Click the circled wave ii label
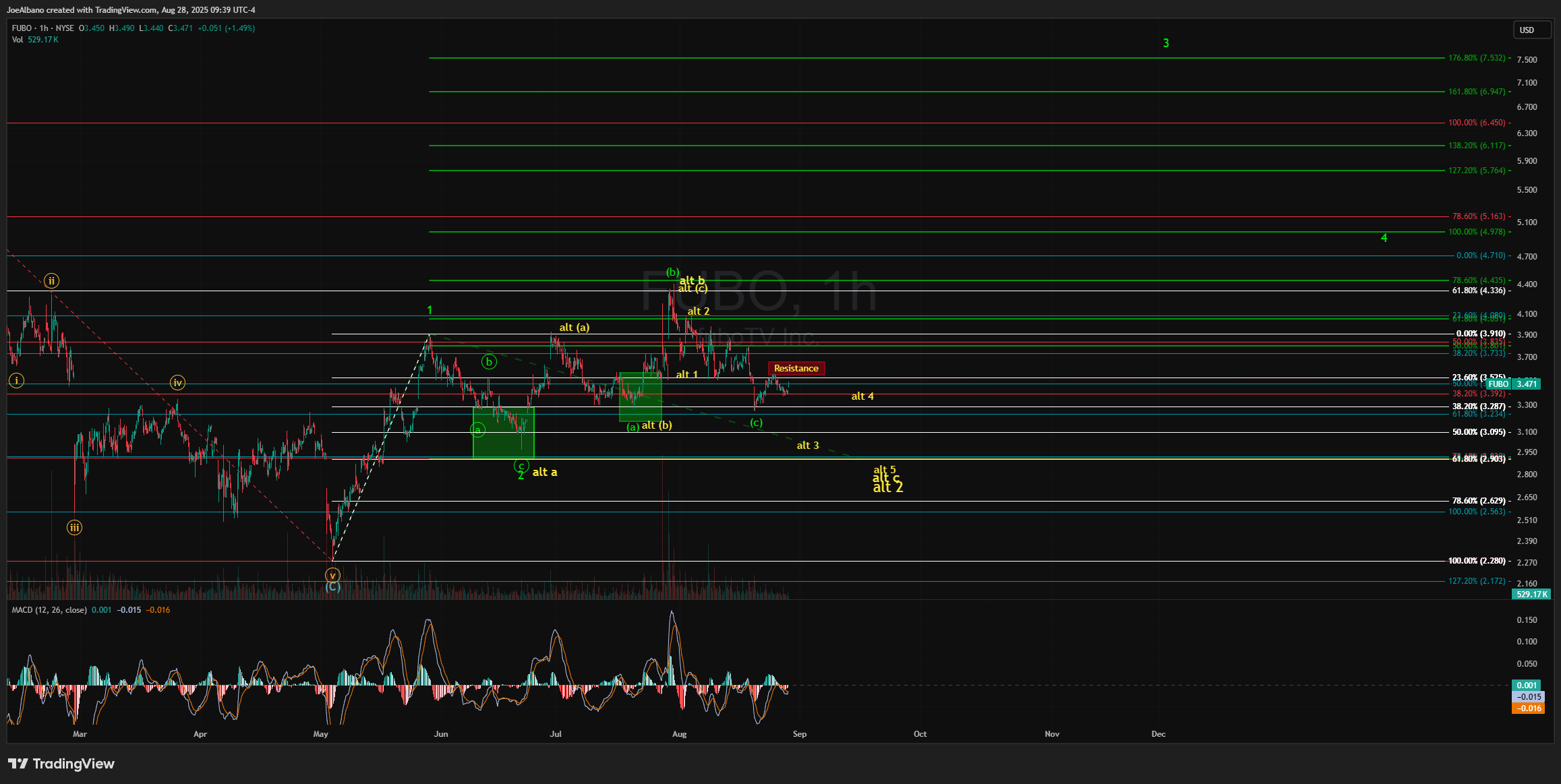The width and height of the screenshot is (1561, 784). pyautogui.click(x=52, y=280)
